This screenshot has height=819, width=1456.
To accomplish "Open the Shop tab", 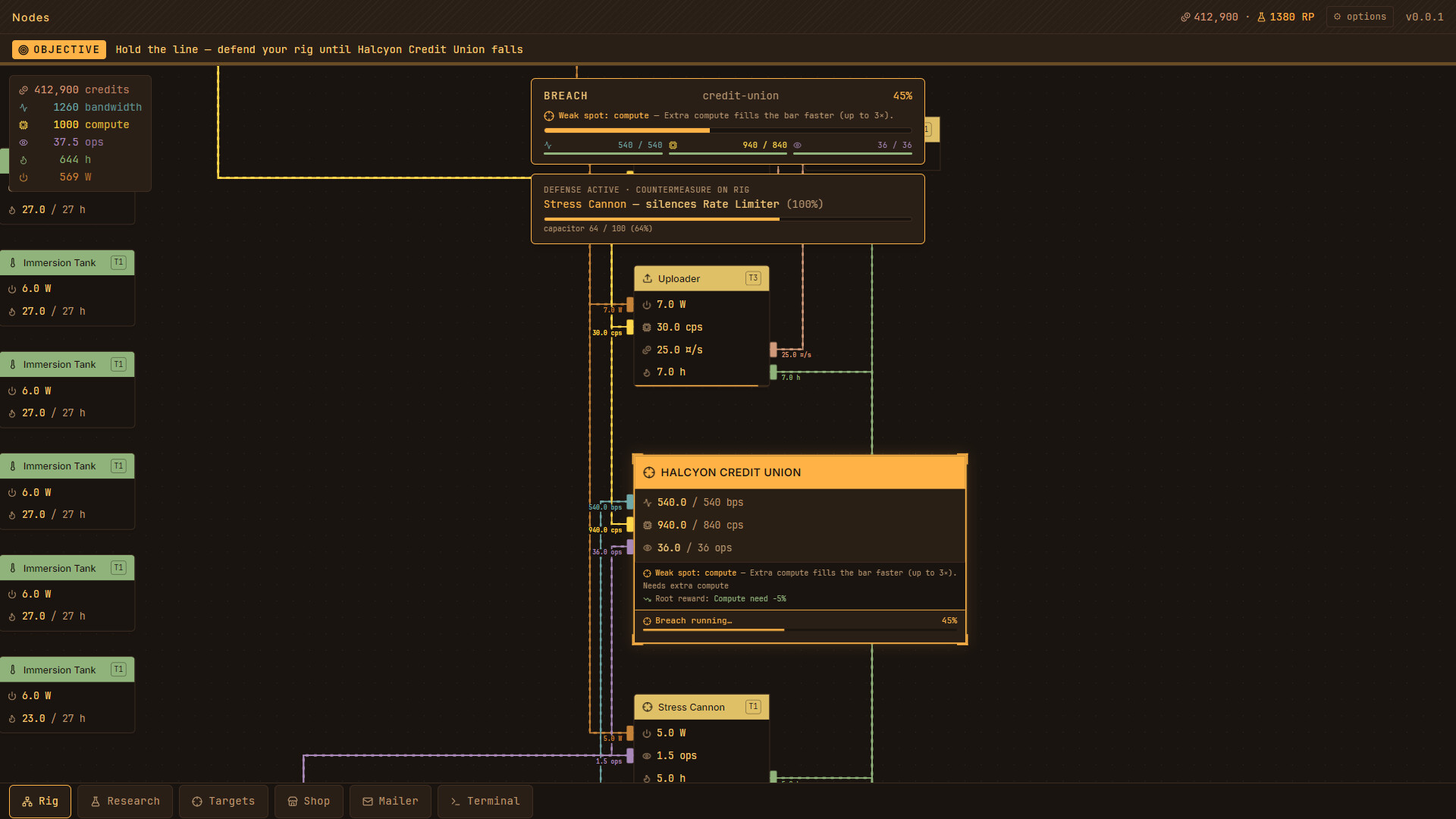I will (x=309, y=802).
